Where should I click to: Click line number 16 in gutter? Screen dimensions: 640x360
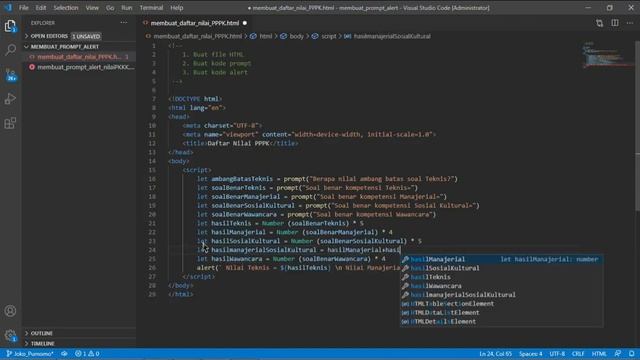[152, 179]
